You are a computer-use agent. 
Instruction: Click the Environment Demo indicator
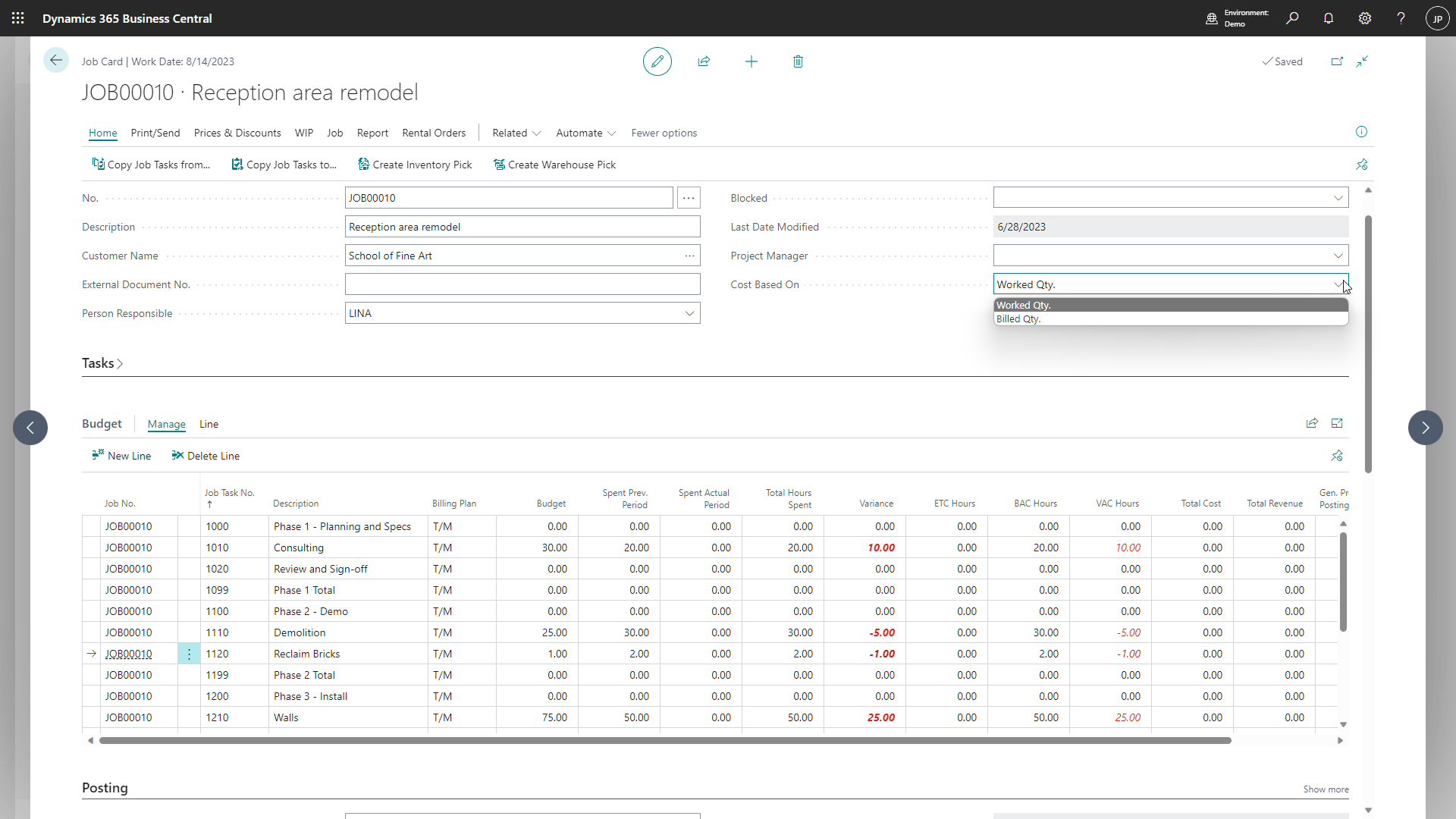[1237, 18]
